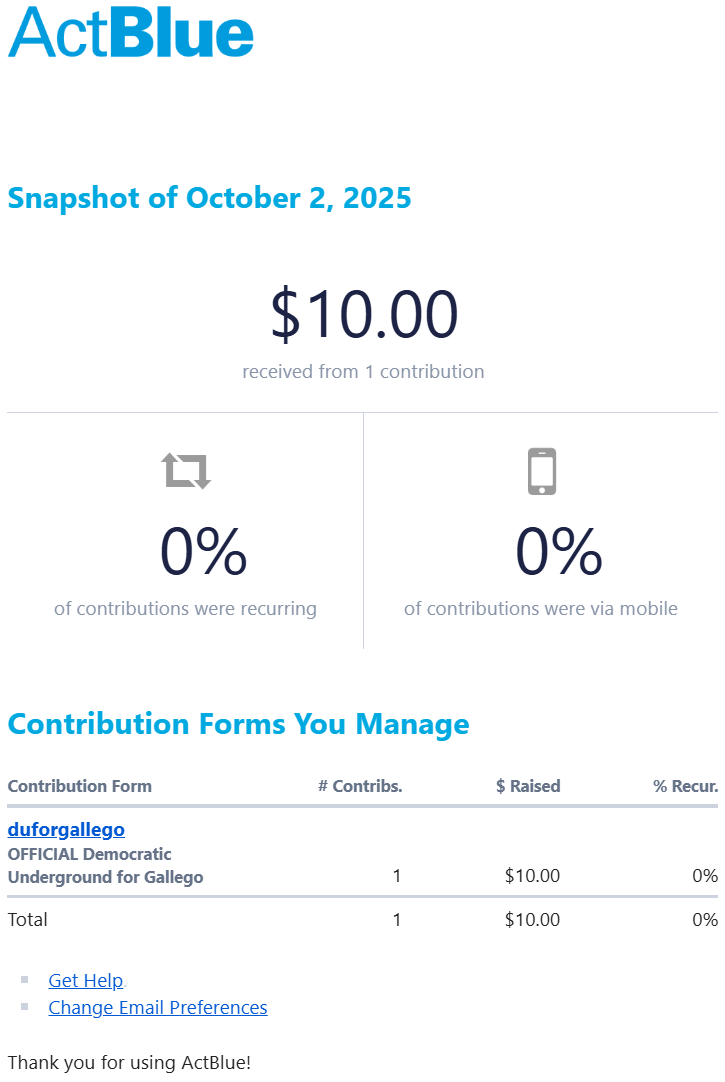Click the recurring arrows icon
Image resolution: width=725 pixels, height=1082 pixels.
pos(187,470)
